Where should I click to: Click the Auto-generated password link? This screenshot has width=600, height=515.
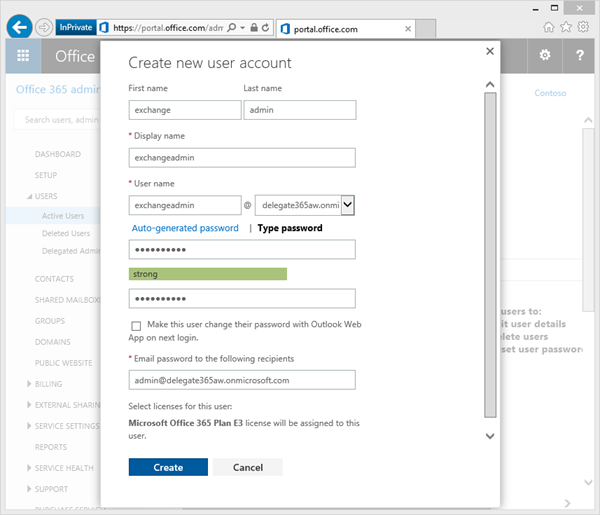pyautogui.click(x=185, y=228)
